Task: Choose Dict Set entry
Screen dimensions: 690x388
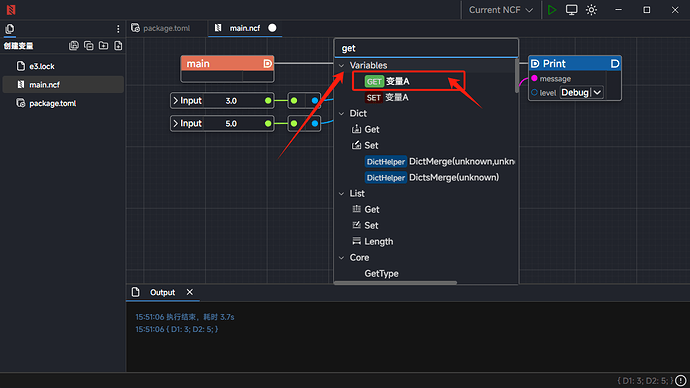Action: coord(365,146)
